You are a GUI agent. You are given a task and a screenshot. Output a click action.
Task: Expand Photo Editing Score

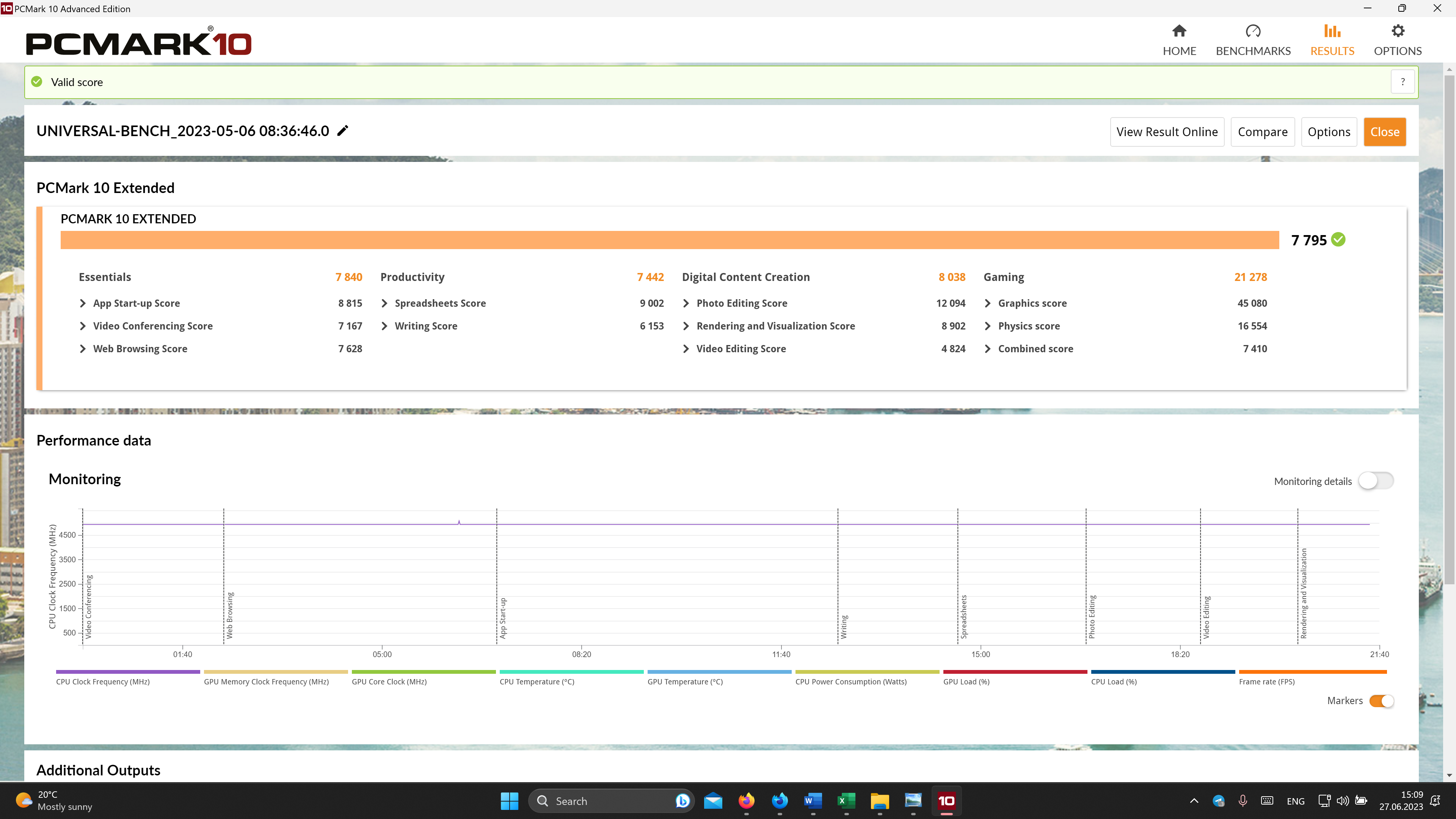coord(686,303)
